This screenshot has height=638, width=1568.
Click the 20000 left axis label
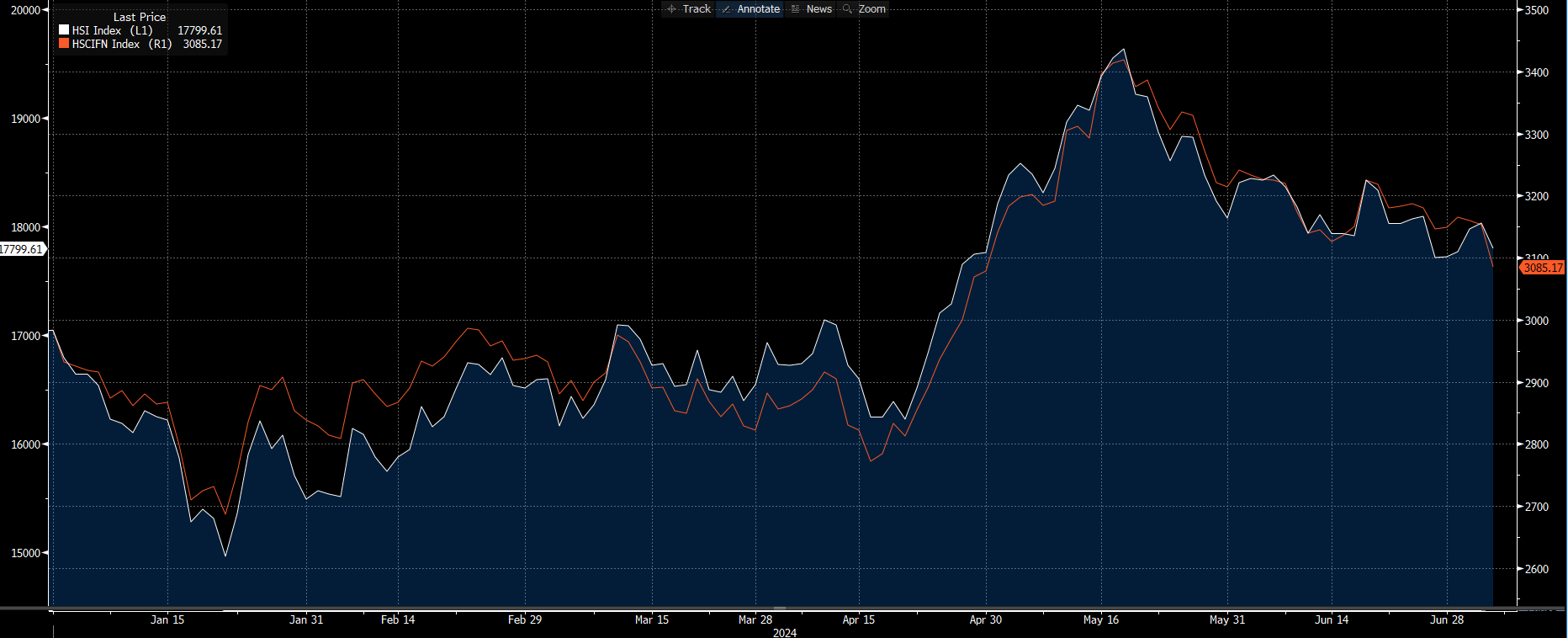25,10
